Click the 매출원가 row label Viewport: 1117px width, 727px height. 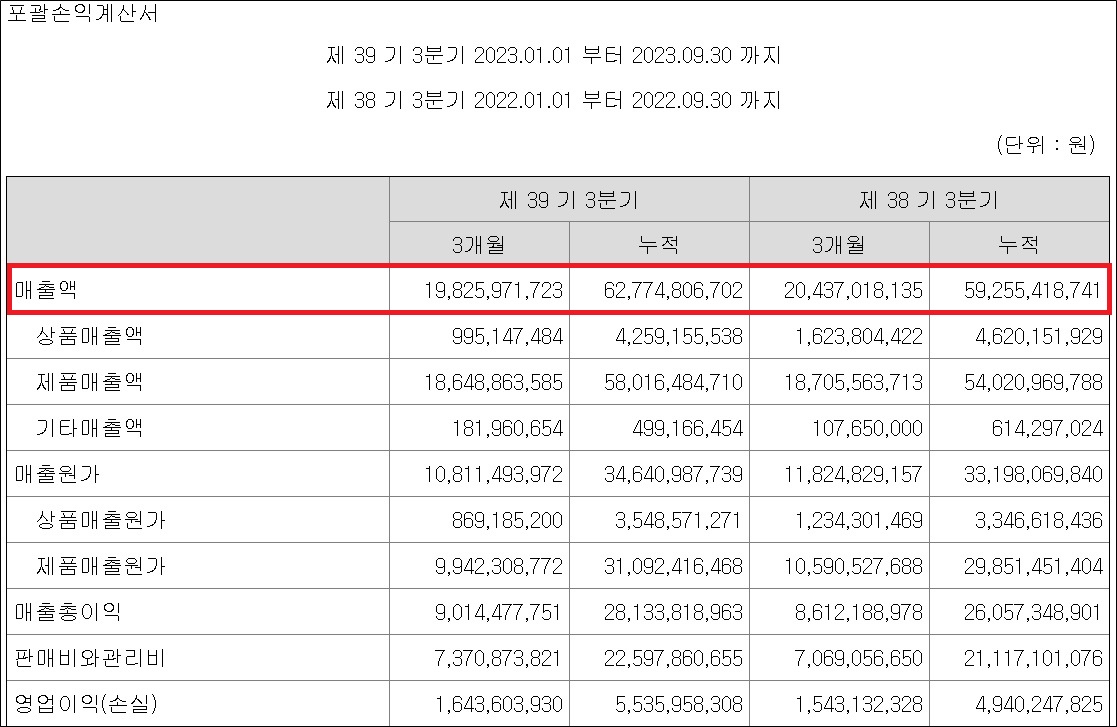coord(57,474)
